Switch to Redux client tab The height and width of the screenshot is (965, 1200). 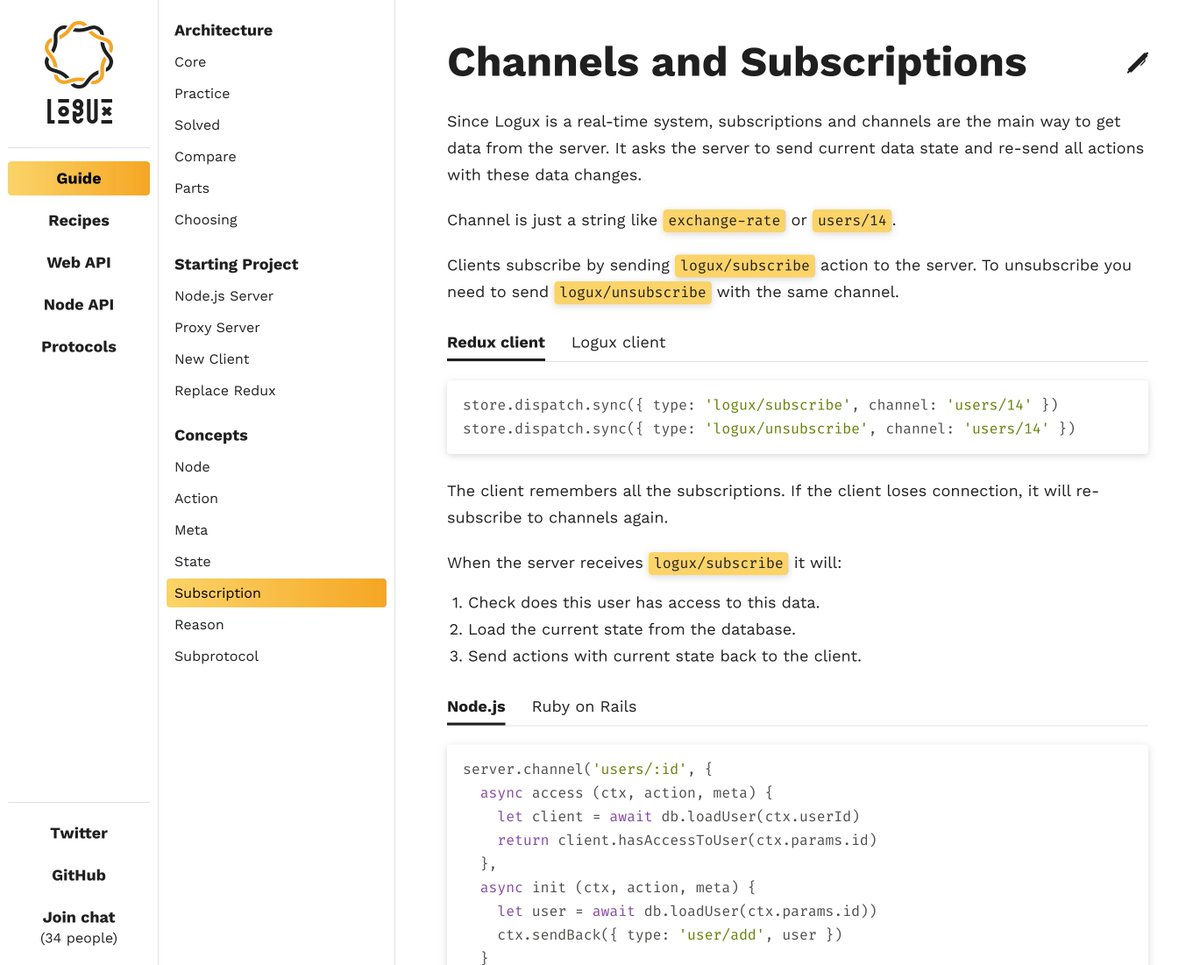(496, 342)
